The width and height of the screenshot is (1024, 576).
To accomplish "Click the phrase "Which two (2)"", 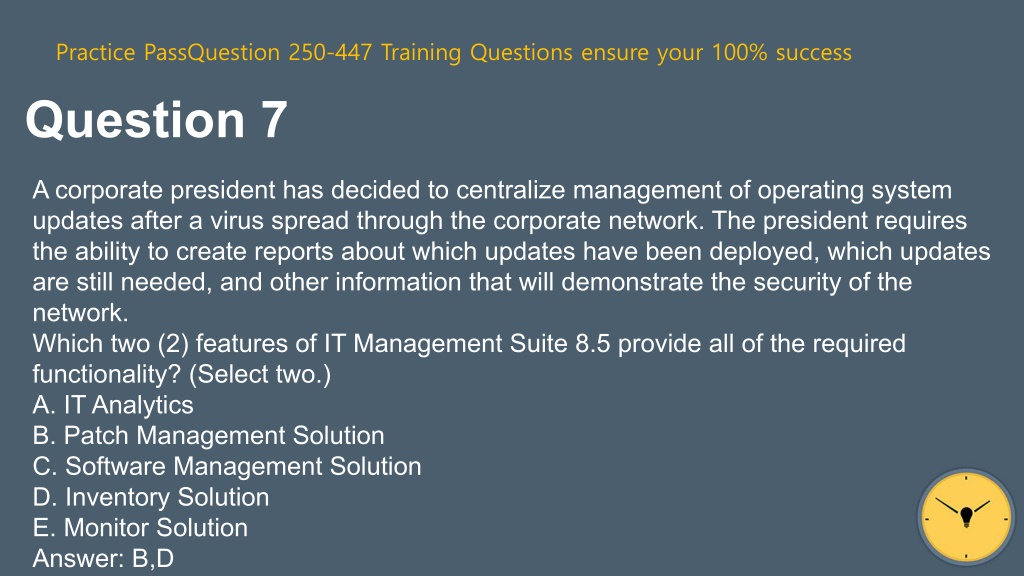I will coord(110,344).
